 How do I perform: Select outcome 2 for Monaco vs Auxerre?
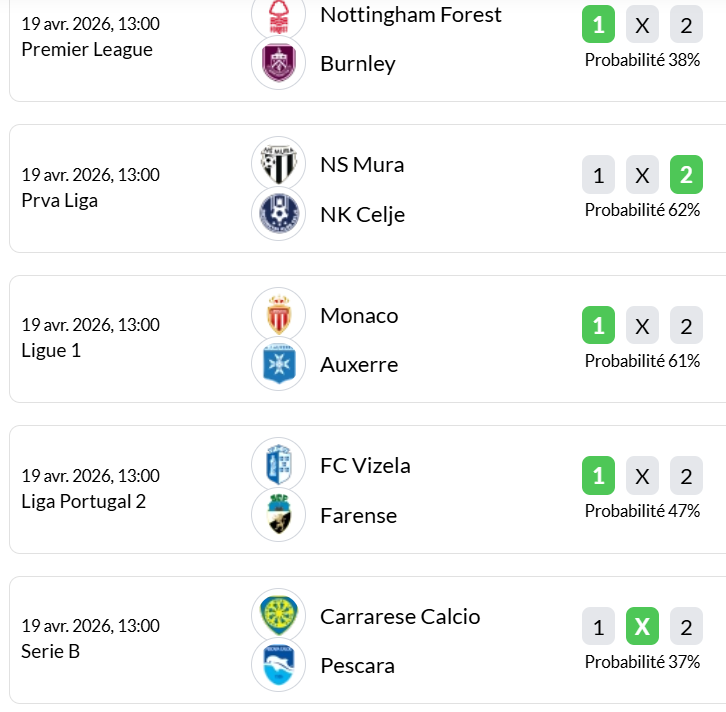pyautogui.click(x=686, y=326)
